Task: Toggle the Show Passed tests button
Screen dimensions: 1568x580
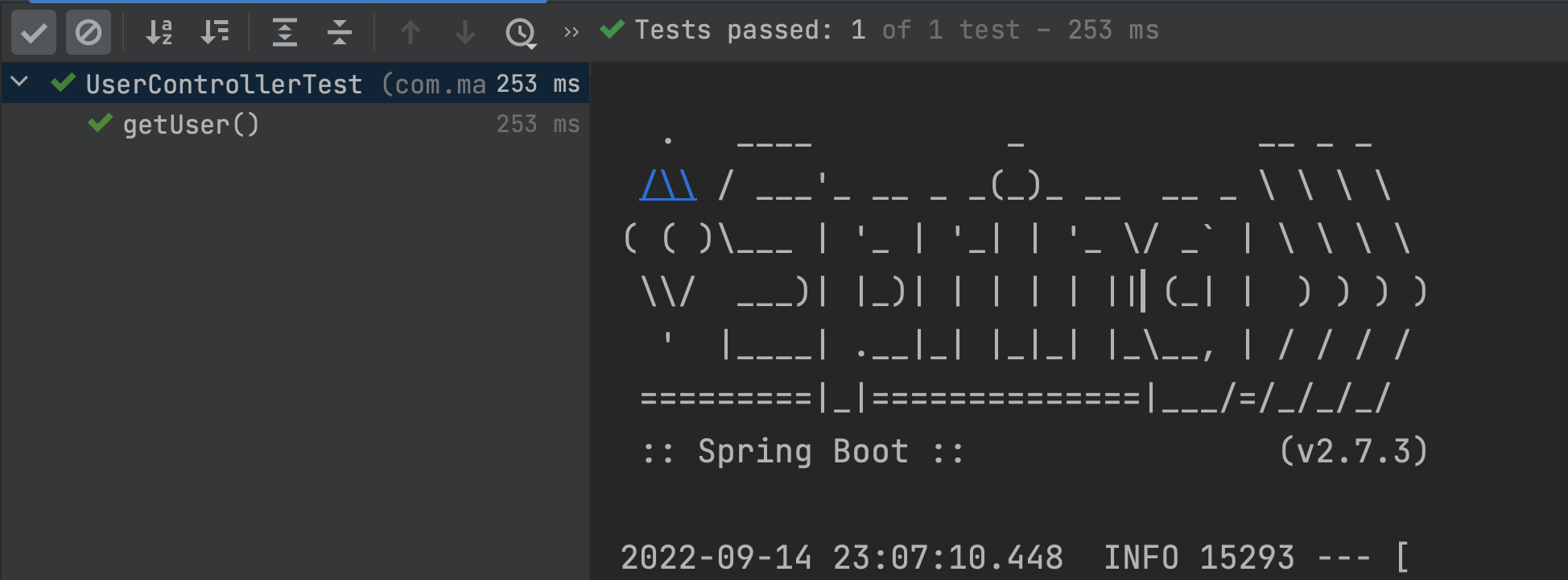Action: (34, 33)
